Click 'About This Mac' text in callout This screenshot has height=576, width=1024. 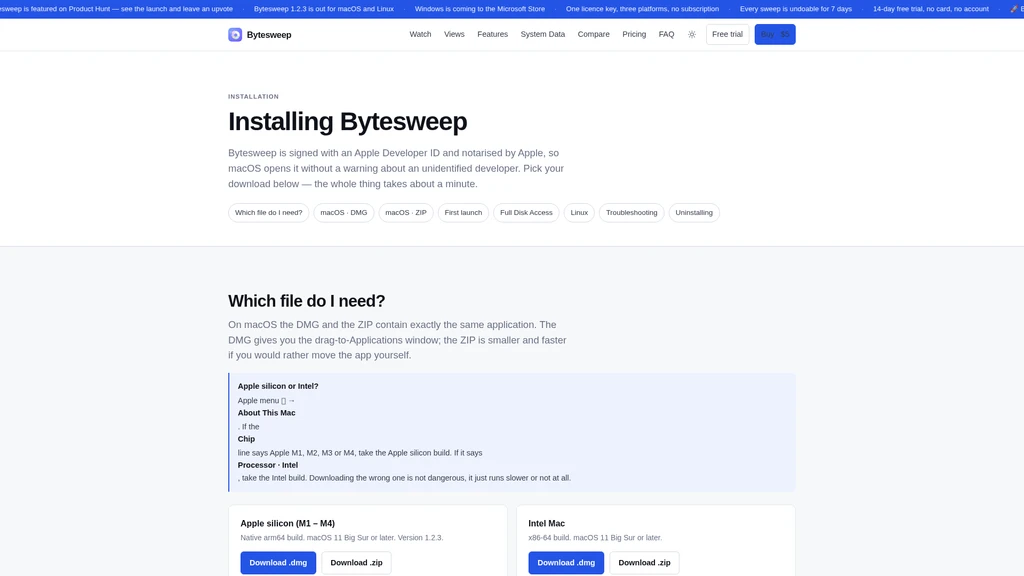tap(266, 413)
